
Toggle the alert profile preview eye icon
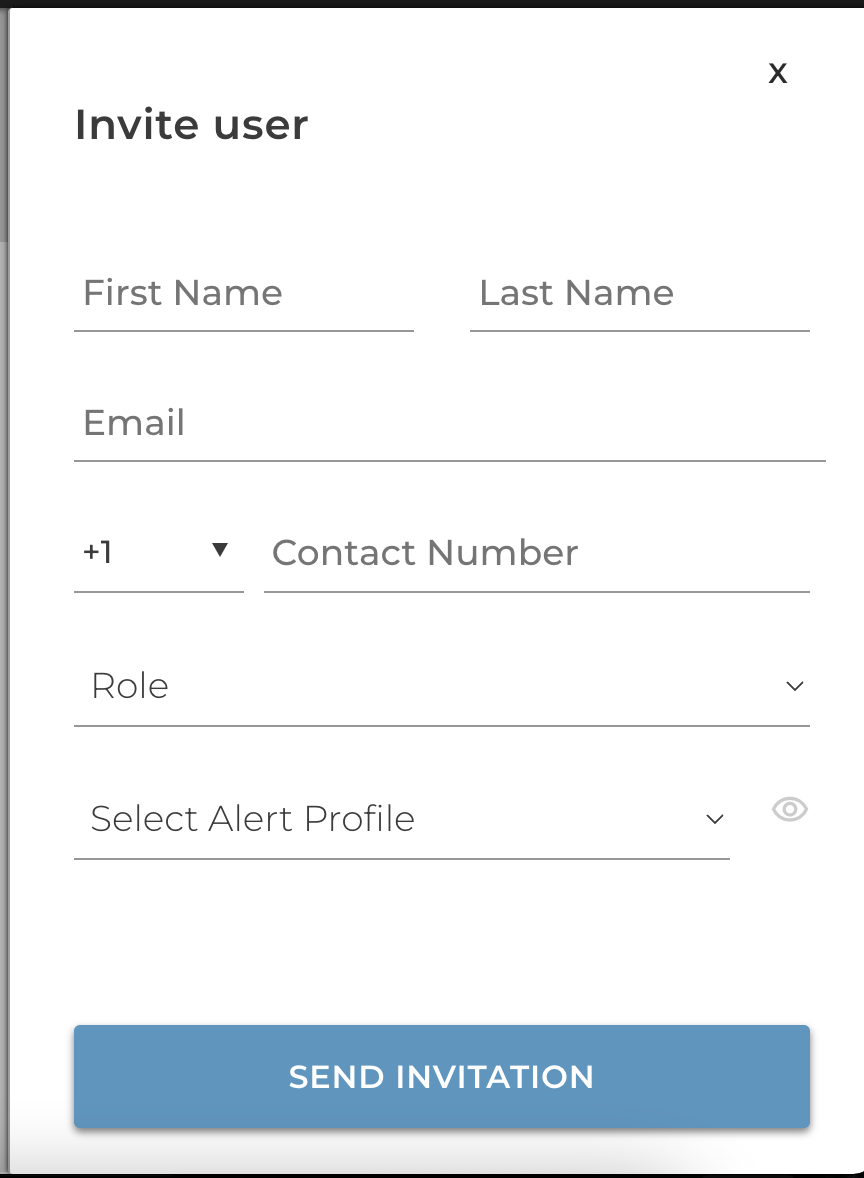(x=790, y=809)
